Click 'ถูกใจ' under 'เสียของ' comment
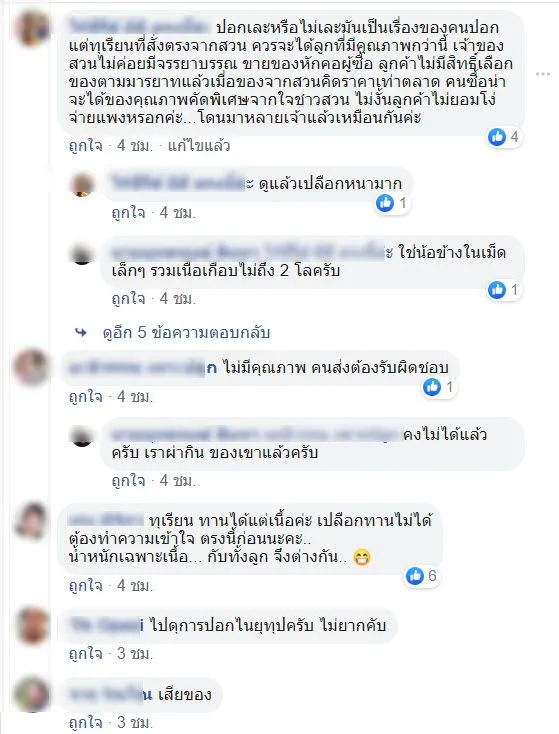This screenshot has height=734, width=559. tap(85, 722)
